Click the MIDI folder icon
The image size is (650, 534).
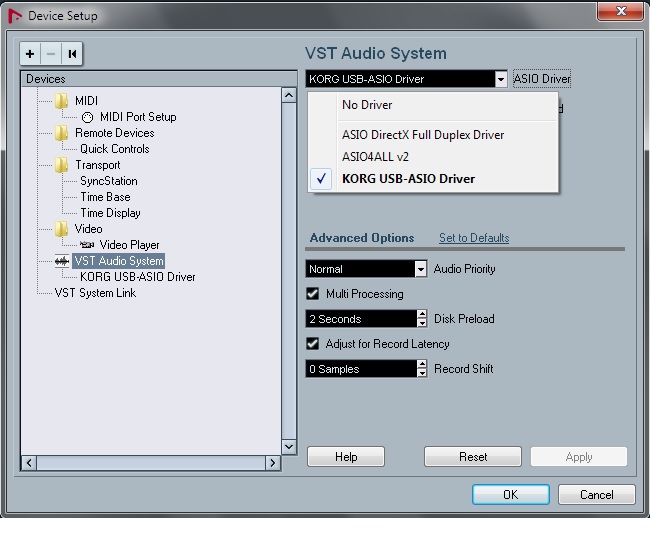point(61,101)
